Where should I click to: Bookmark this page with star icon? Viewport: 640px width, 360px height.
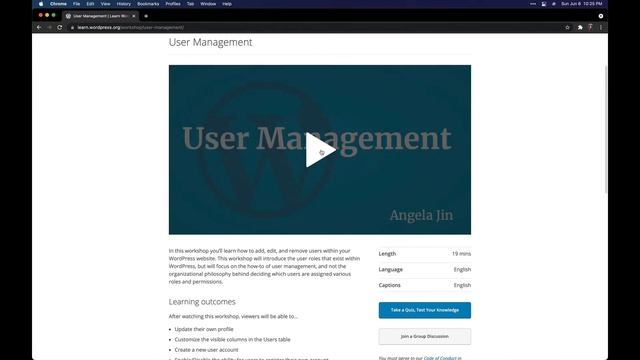[x=567, y=27]
